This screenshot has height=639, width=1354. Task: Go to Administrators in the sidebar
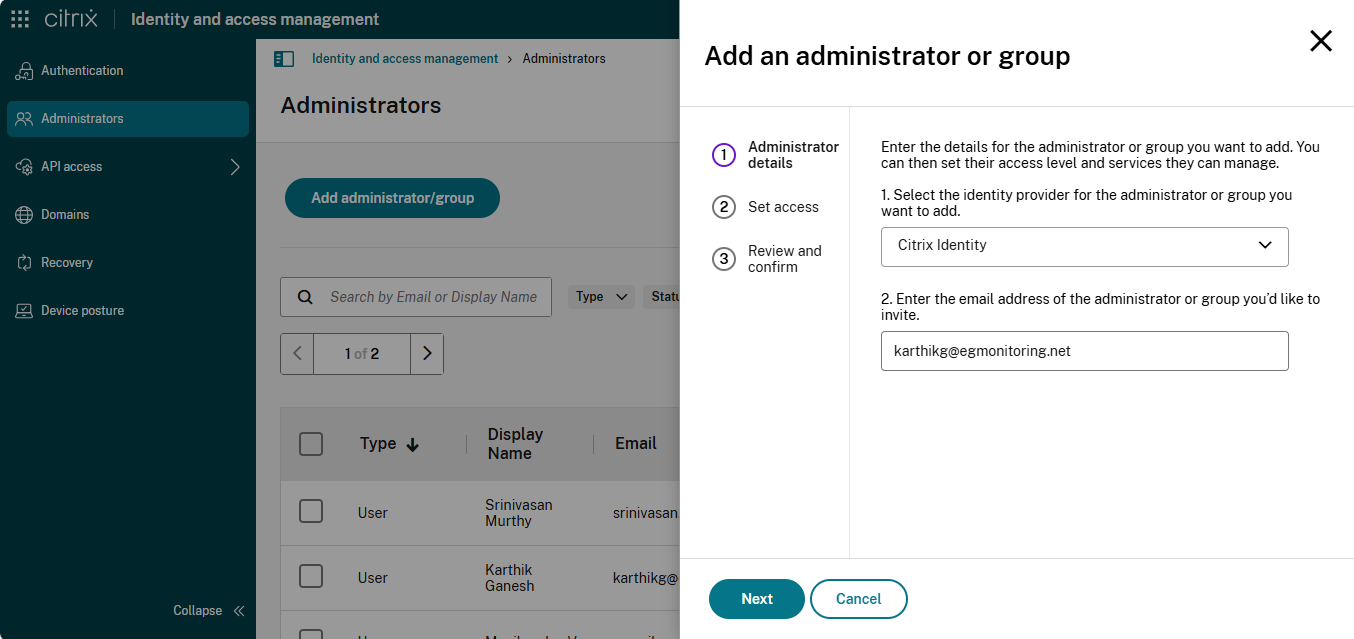(x=82, y=119)
